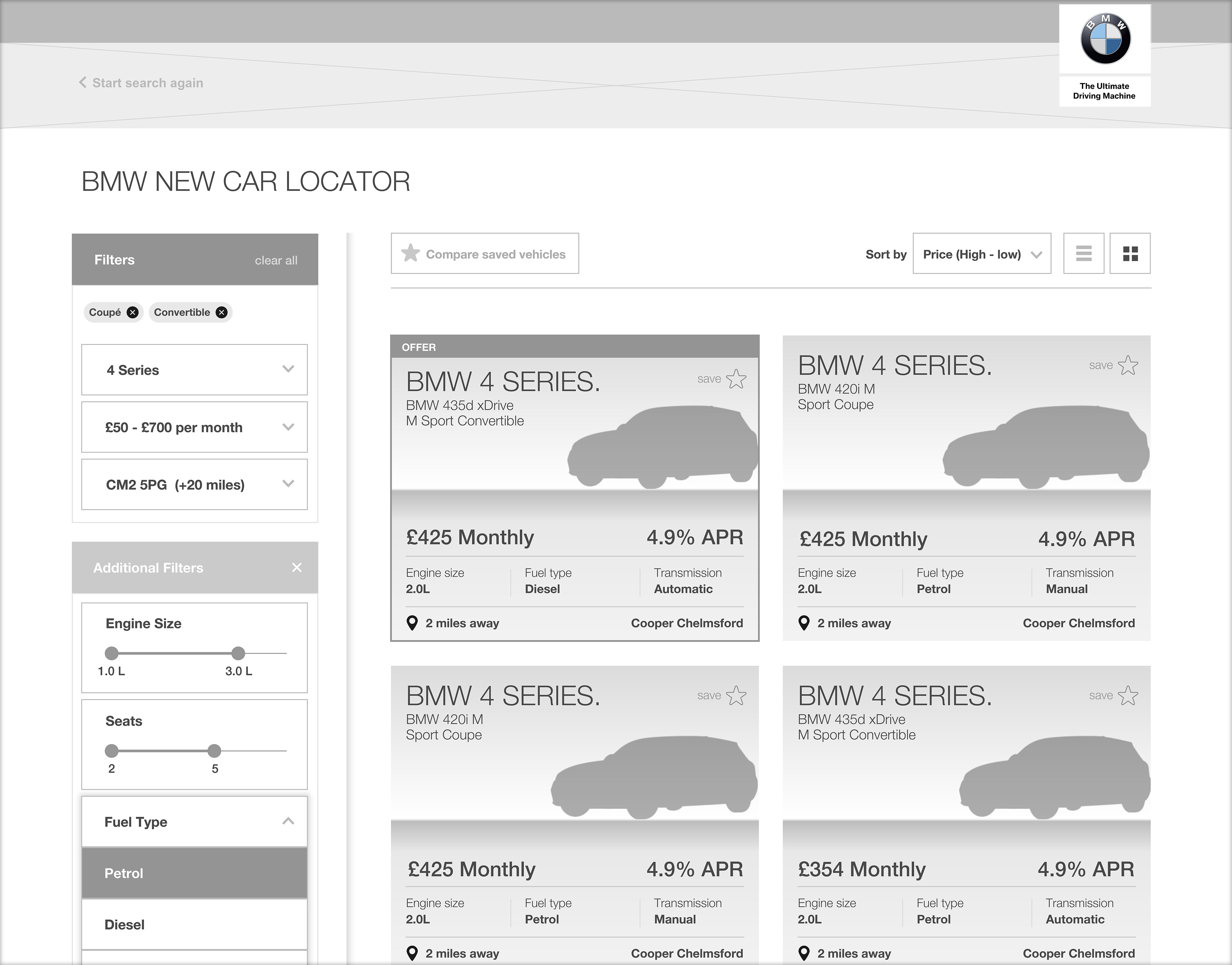Click the Filters panel header

pyautogui.click(x=195, y=259)
